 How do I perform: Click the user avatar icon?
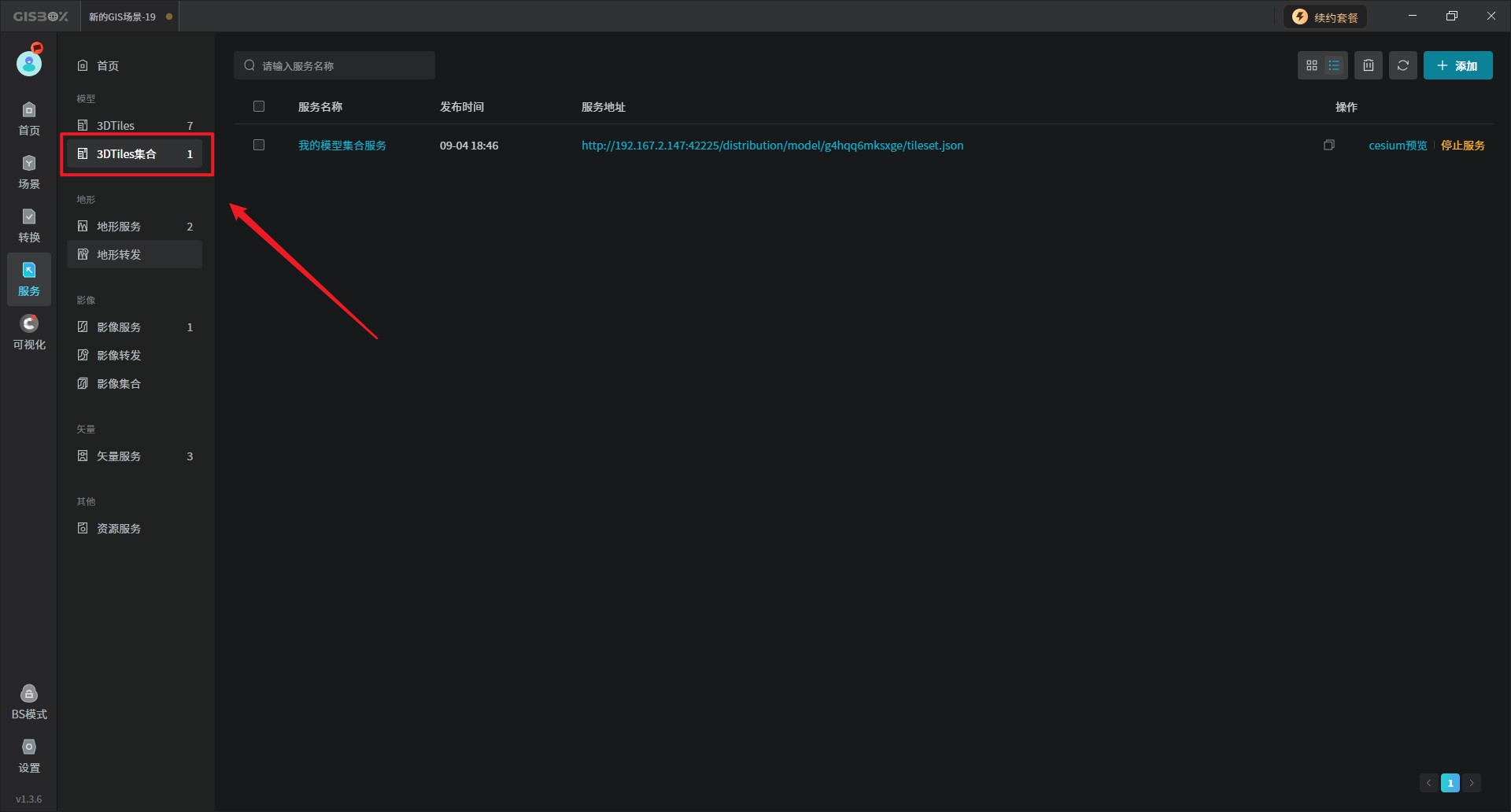tap(29, 62)
